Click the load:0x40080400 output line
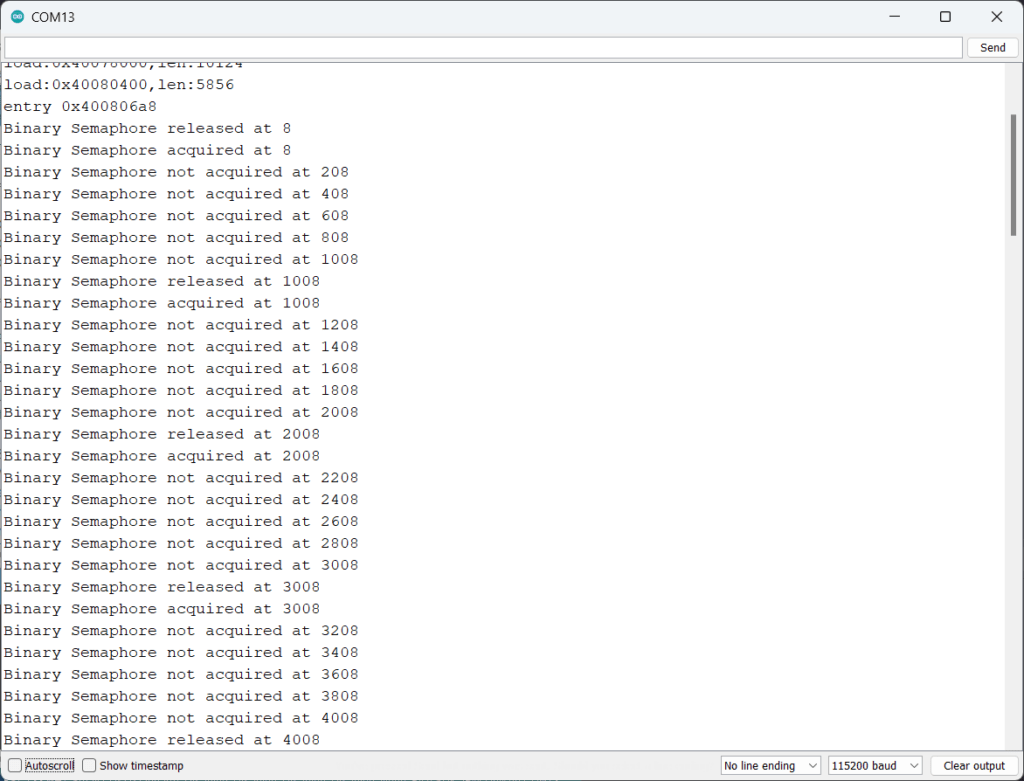The width and height of the screenshot is (1024, 781). (x=120, y=84)
